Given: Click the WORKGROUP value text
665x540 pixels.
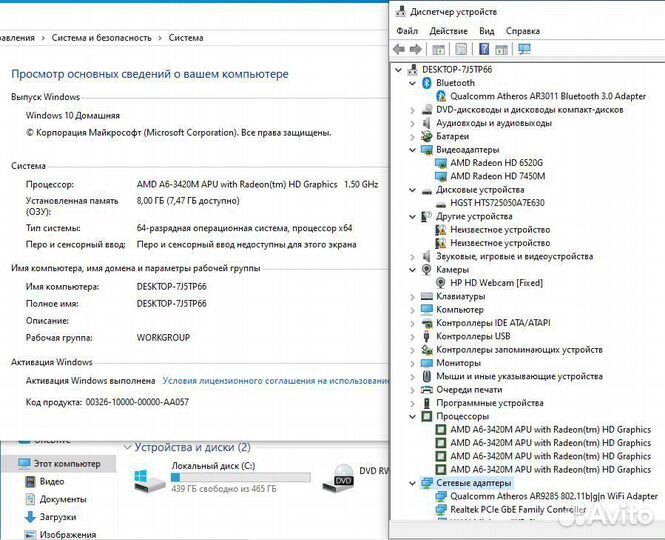Looking at the screenshot, I should 163,338.
